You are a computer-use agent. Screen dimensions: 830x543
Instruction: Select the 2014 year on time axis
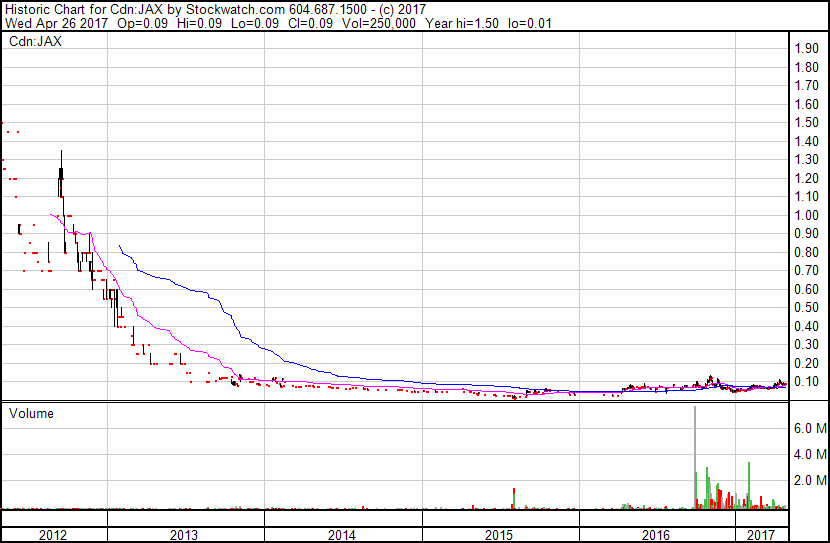click(x=342, y=535)
